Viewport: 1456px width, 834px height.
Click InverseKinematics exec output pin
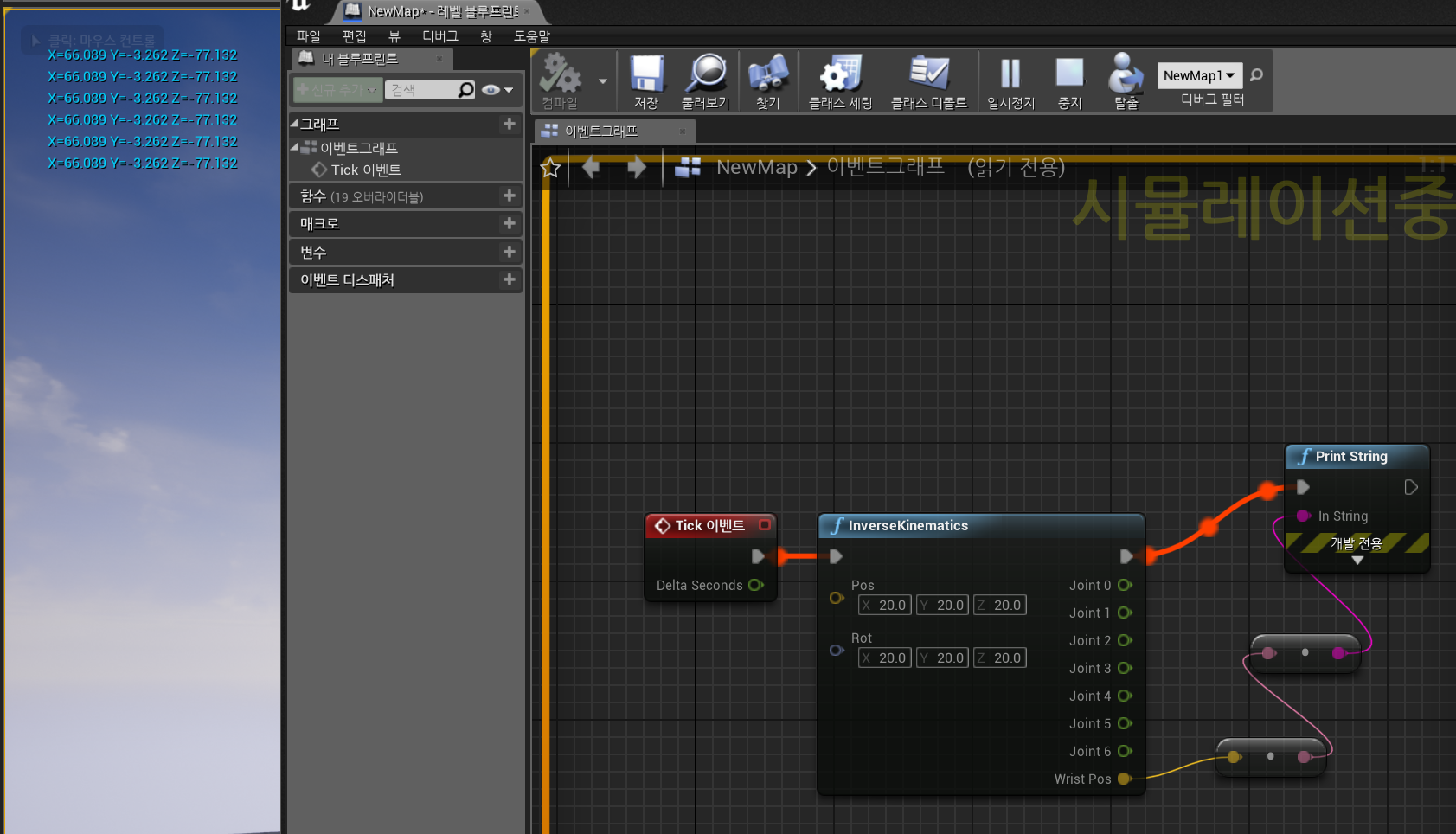pos(1126,555)
